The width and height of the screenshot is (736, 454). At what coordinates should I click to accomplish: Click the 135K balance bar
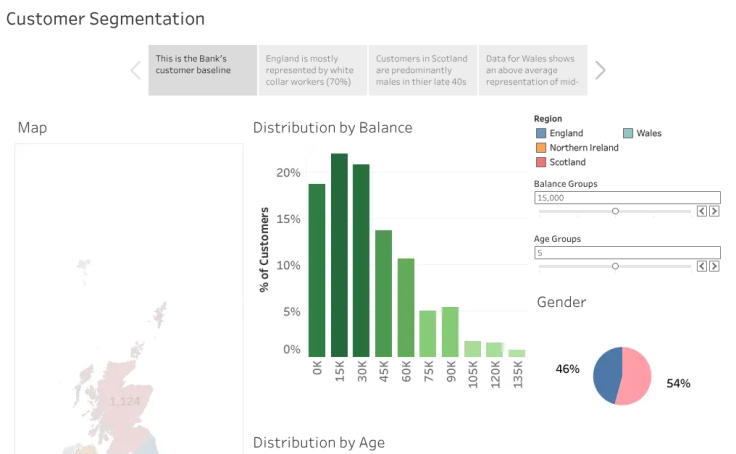click(x=517, y=353)
